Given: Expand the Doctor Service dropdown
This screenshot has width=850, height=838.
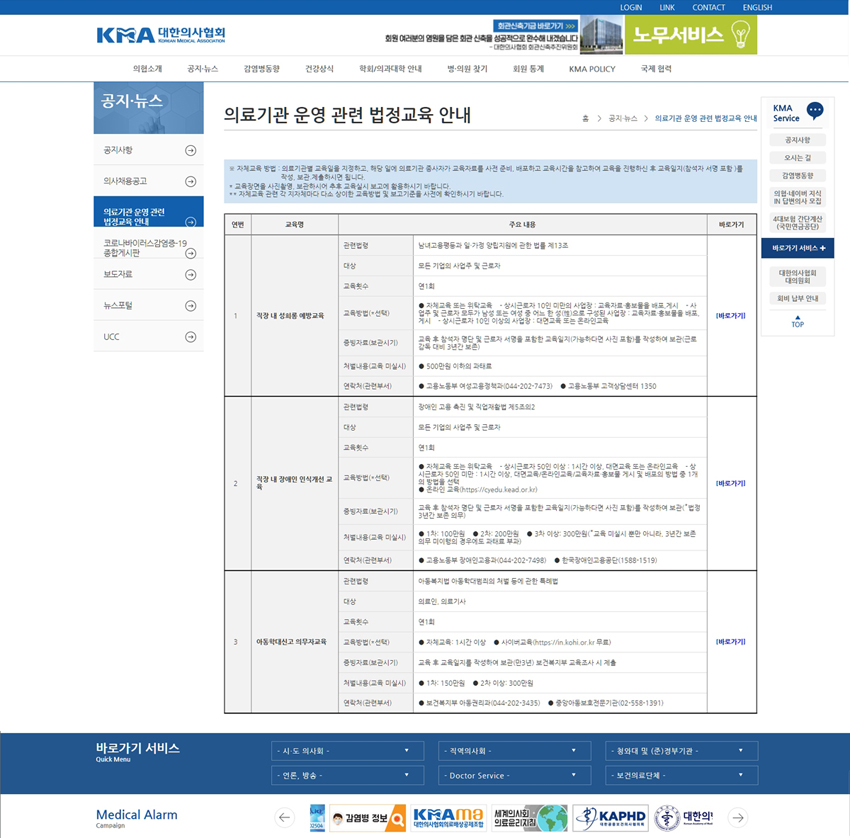Looking at the screenshot, I should point(511,775).
